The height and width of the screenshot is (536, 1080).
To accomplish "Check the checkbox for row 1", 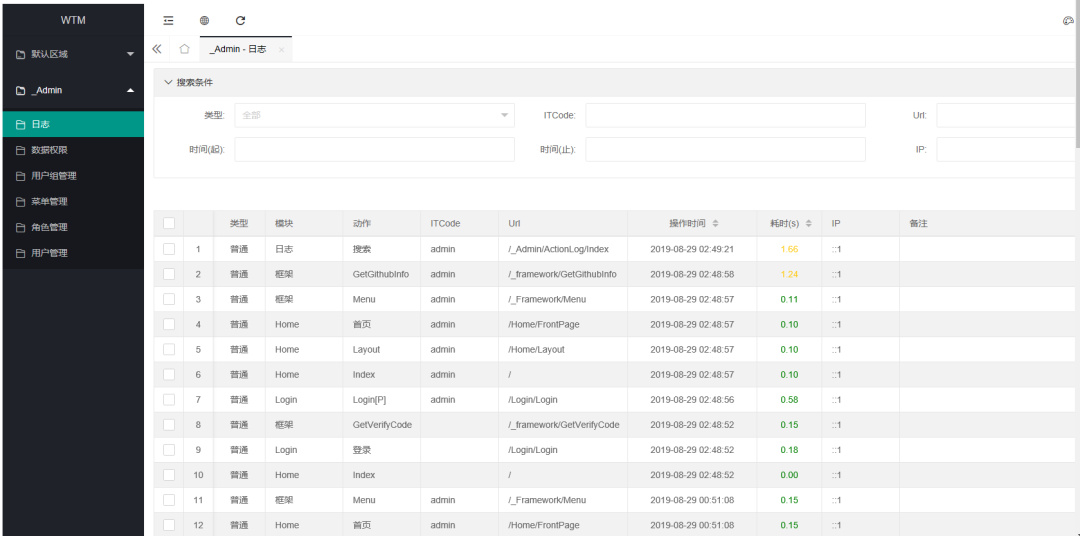I will click(169, 249).
